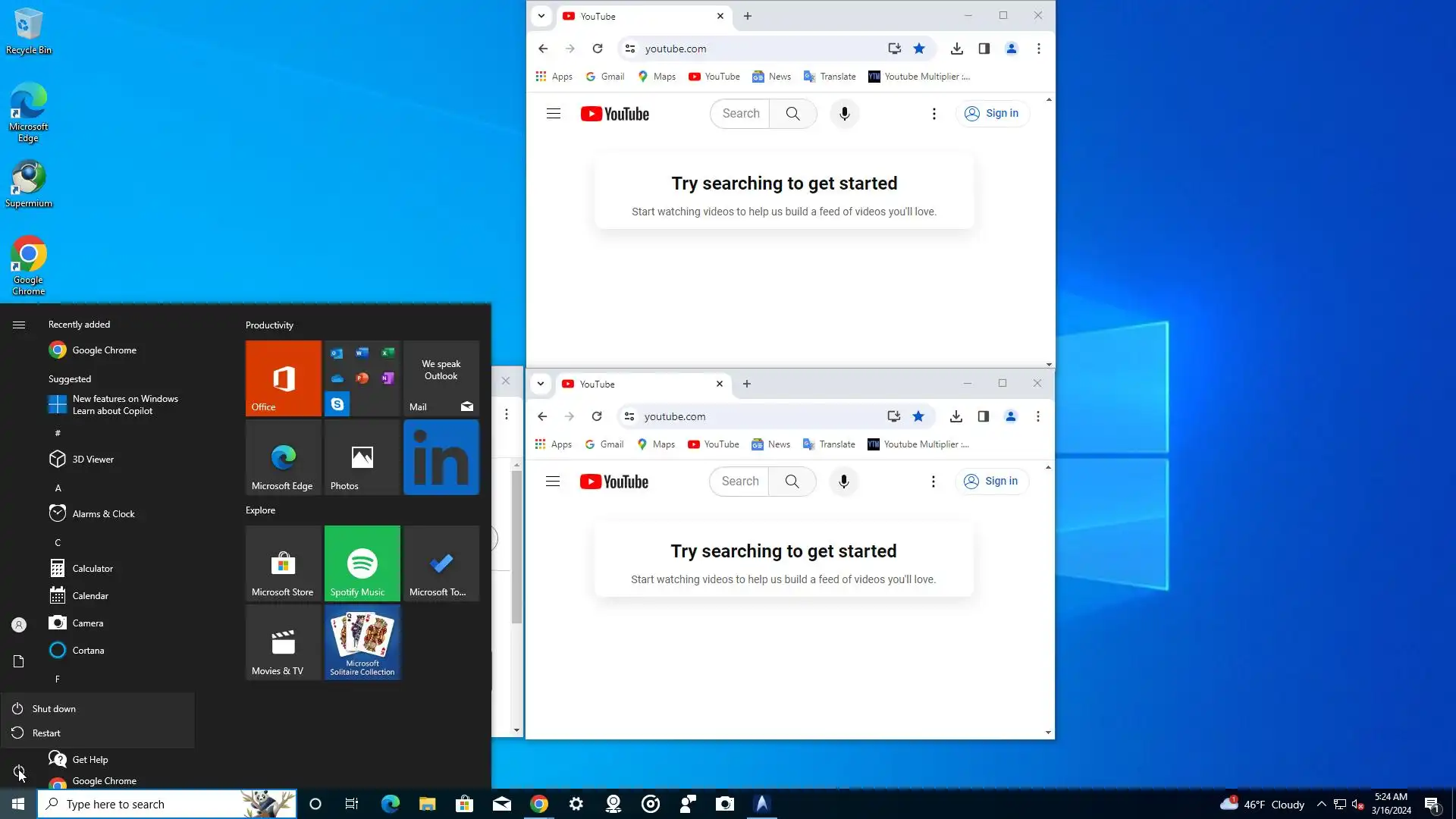Click the Task View icon on taskbar
1456x819 pixels.
pos(352,804)
